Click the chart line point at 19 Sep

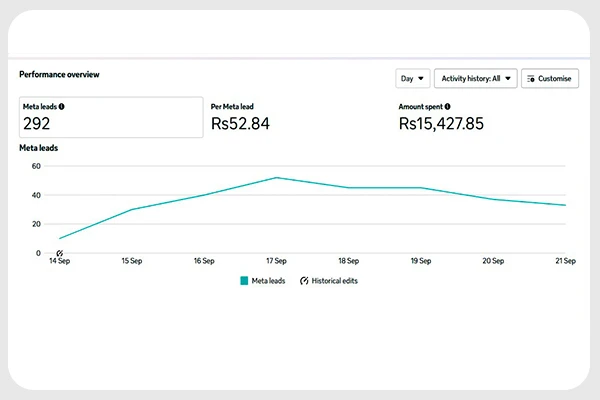(x=421, y=188)
